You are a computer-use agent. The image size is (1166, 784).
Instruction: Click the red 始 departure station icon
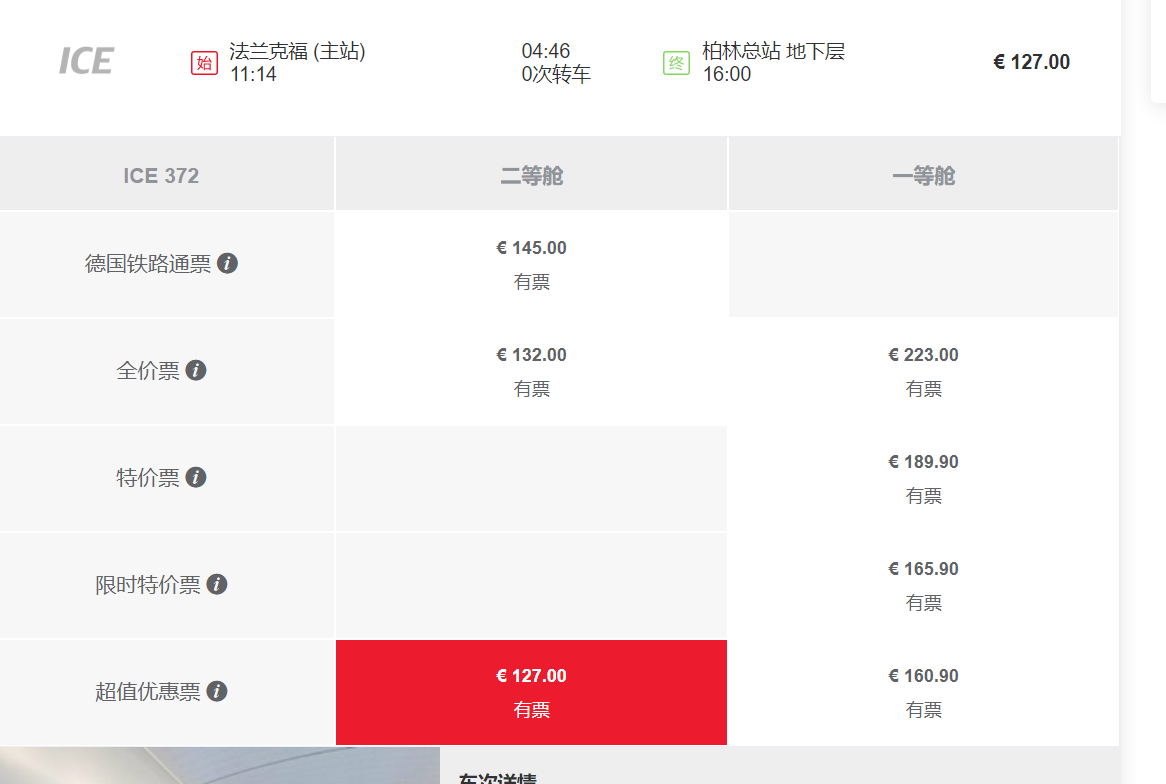tap(204, 63)
